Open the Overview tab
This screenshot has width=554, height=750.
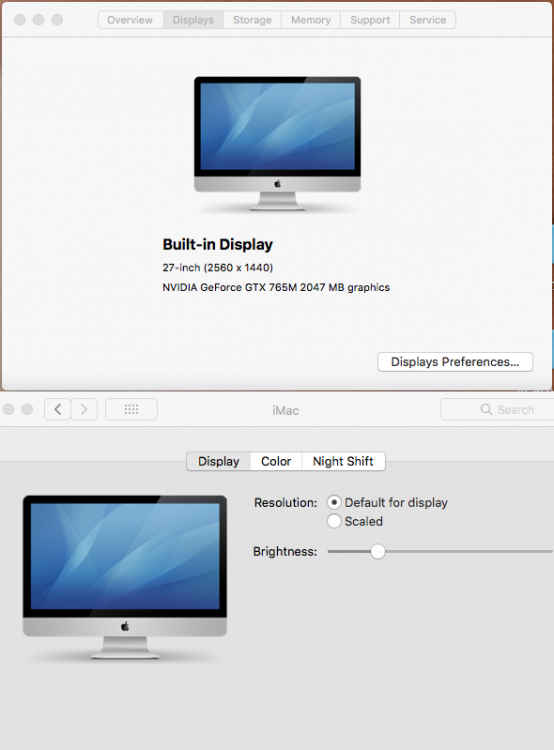tap(130, 20)
